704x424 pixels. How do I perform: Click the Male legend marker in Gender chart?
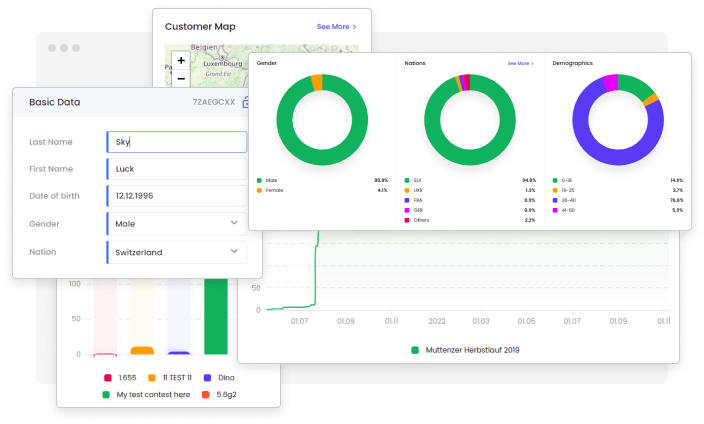259,180
